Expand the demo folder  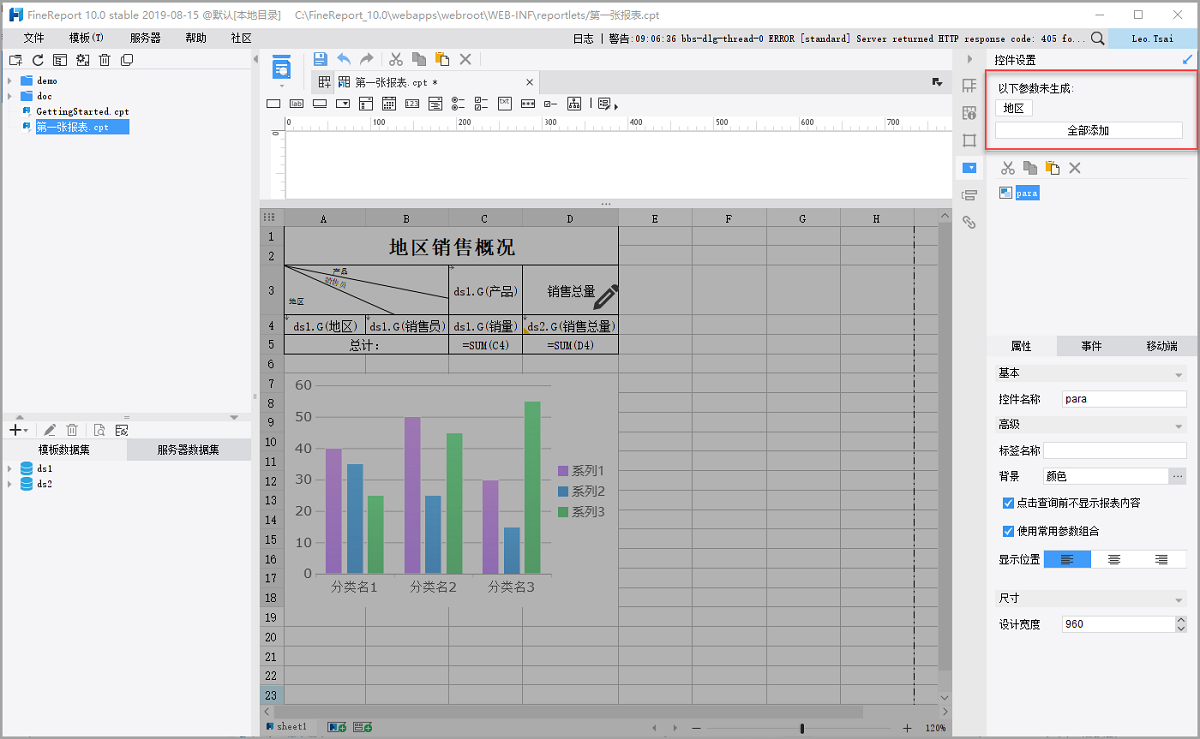click(x=10, y=80)
